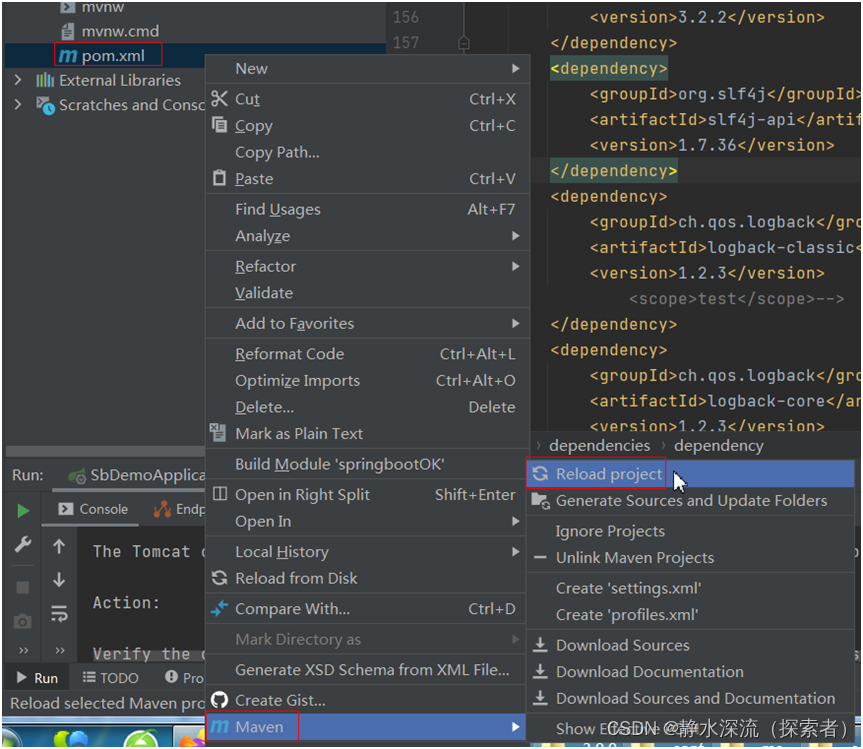Click the mvnw.cmd file icon

[x=67, y=31]
